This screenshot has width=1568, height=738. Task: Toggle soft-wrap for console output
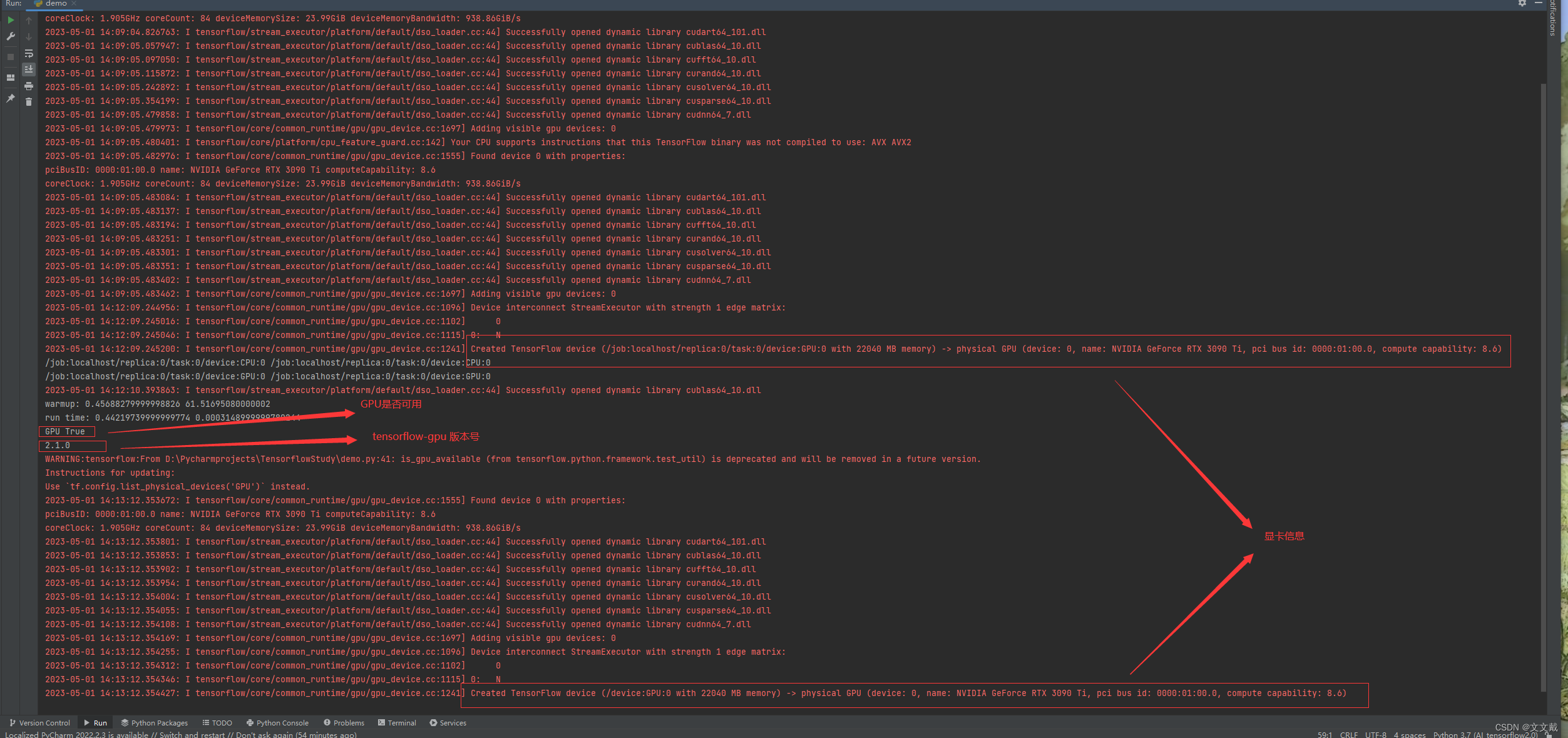pyautogui.click(x=29, y=53)
